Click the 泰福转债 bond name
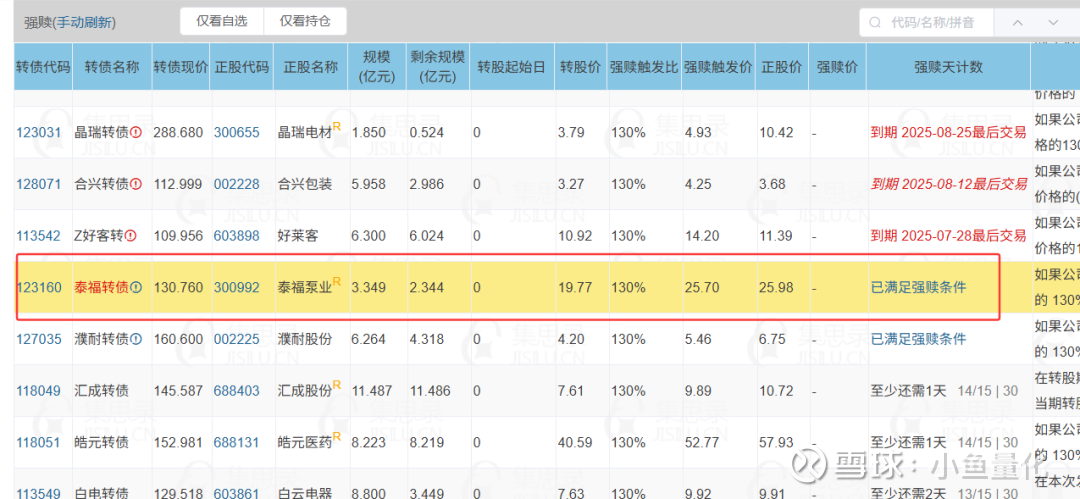Viewport: 1080px width, 499px height. 101,287
